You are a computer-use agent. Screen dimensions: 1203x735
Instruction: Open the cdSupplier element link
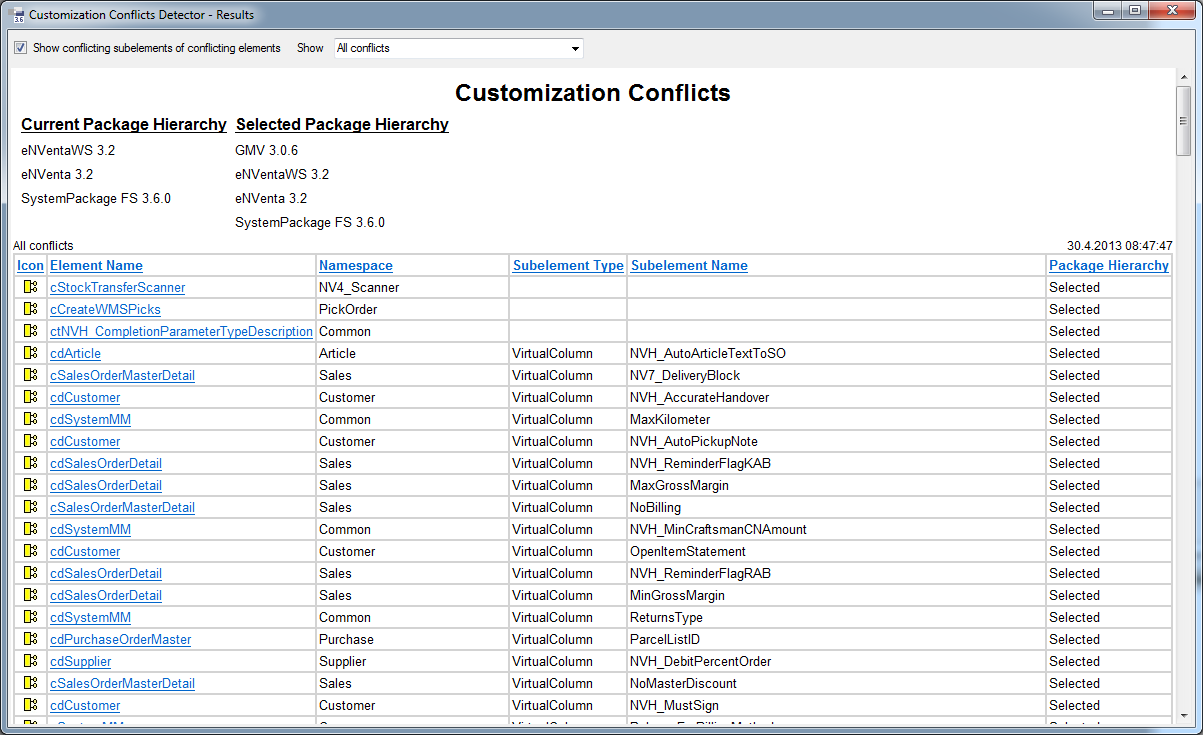pyautogui.click(x=80, y=661)
